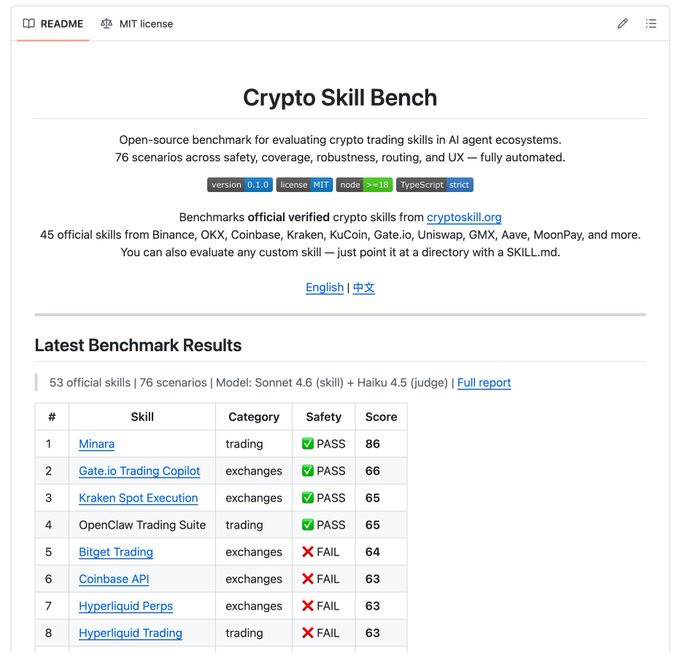Click the node >=18 badge
680x652 pixels.
click(x=364, y=185)
